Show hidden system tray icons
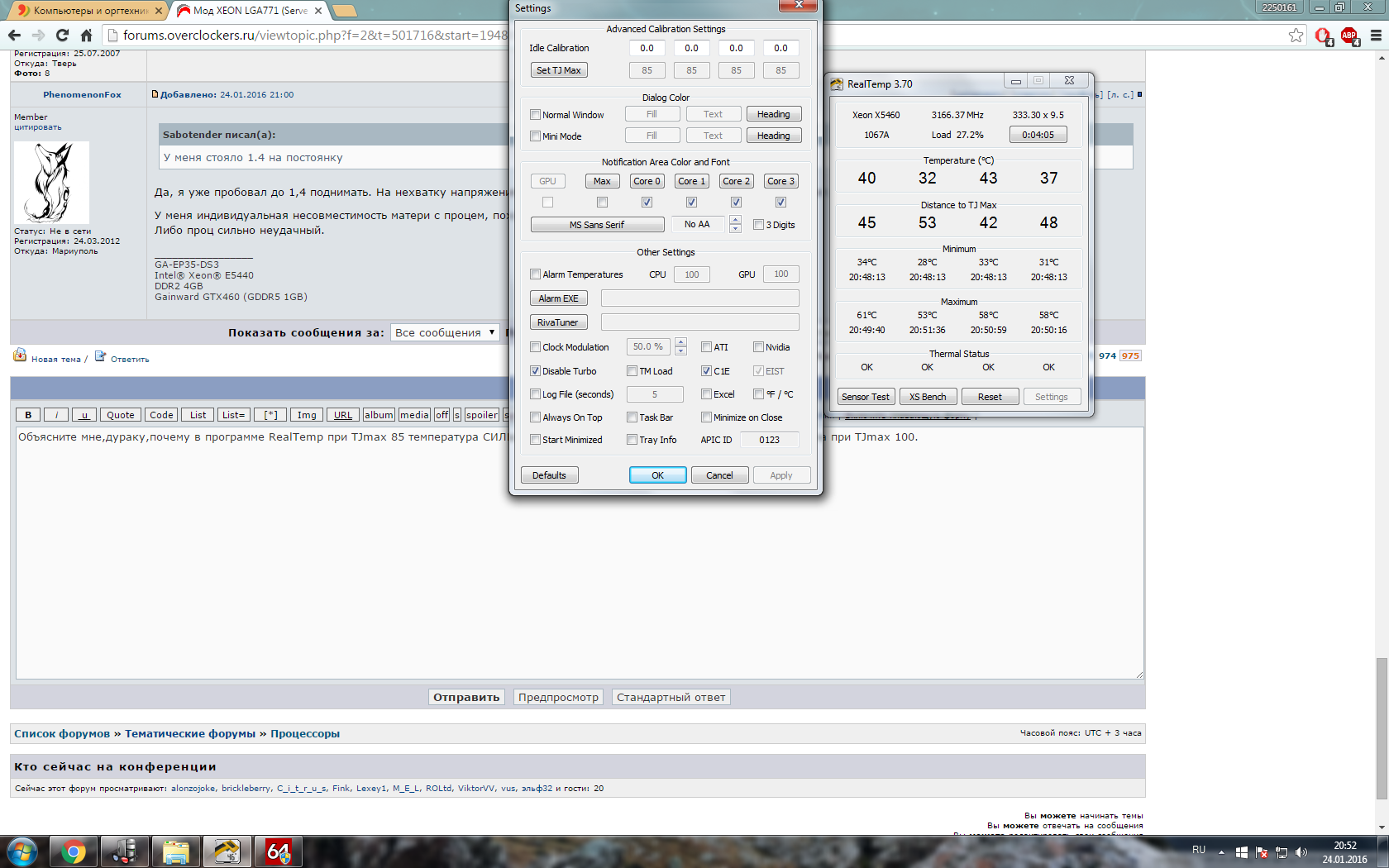The image size is (1389, 868). click(1221, 851)
